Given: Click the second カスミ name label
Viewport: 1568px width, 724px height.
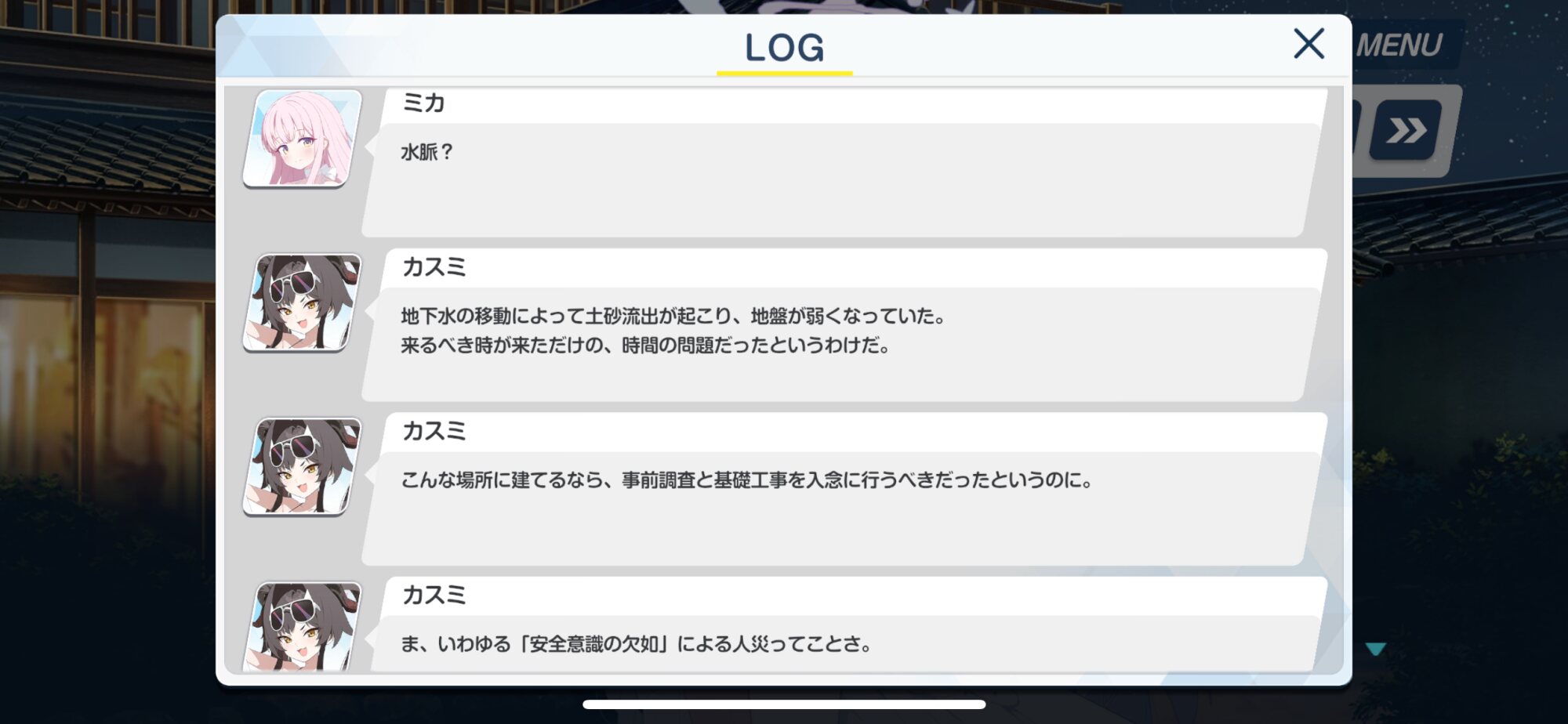Looking at the screenshot, I should coord(434,431).
